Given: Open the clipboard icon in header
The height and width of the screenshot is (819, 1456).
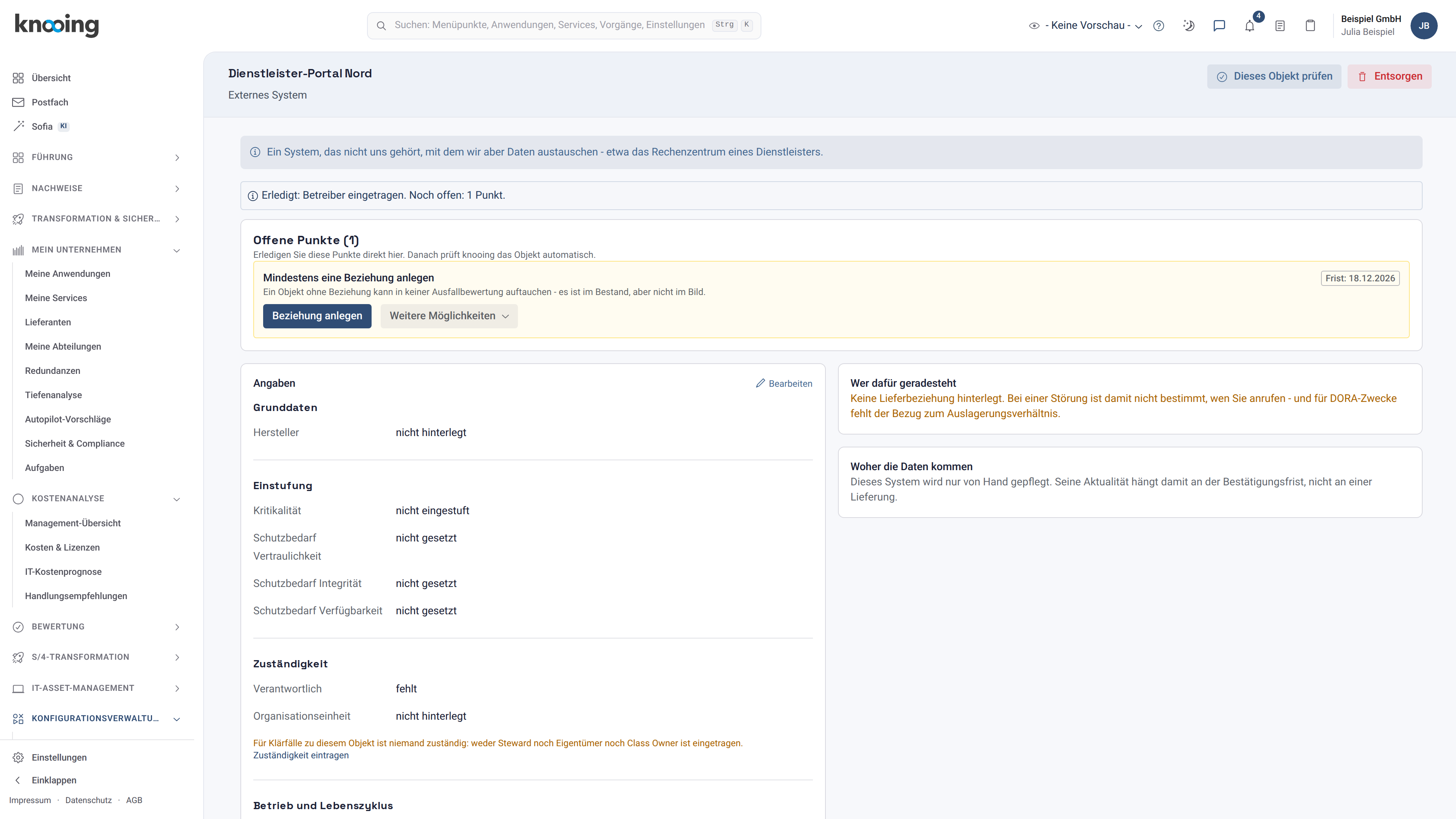Looking at the screenshot, I should (x=1310, y=25).
